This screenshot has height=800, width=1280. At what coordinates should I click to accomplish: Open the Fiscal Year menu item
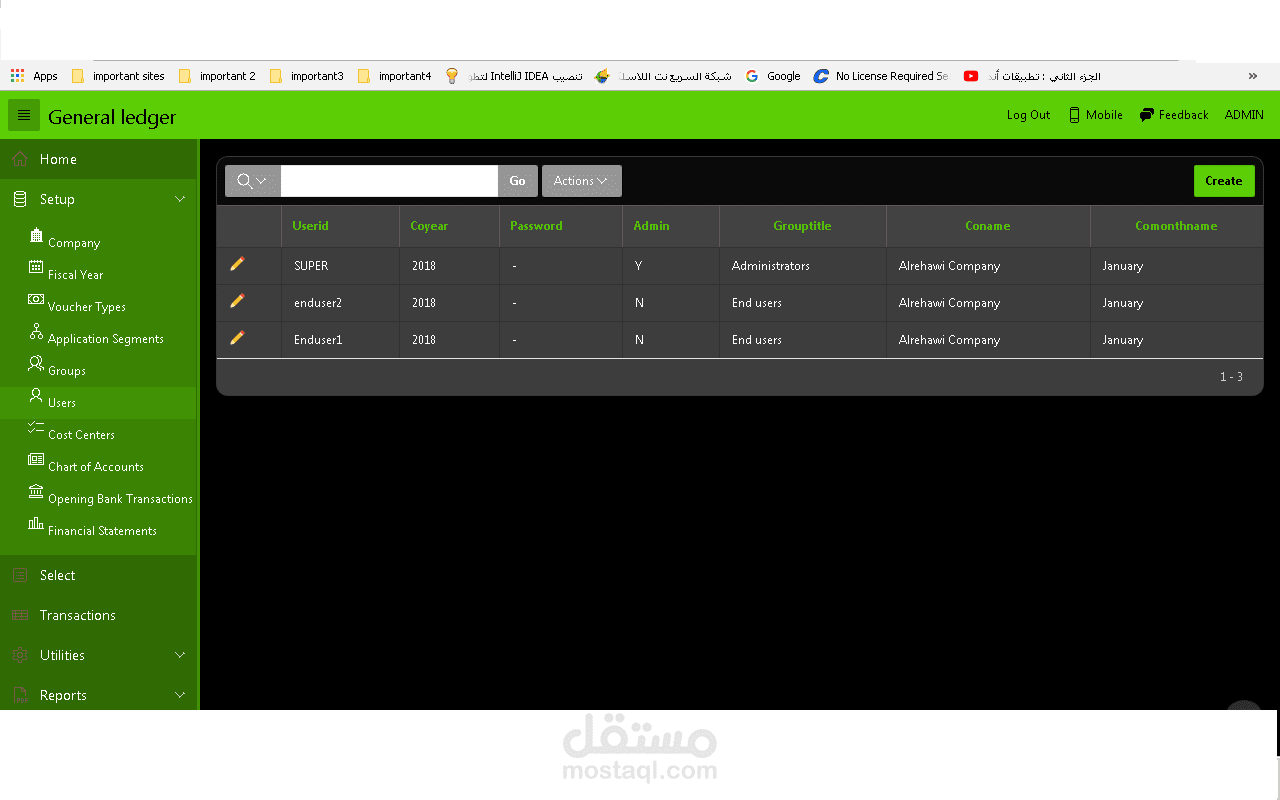click(x=76, y=275)
